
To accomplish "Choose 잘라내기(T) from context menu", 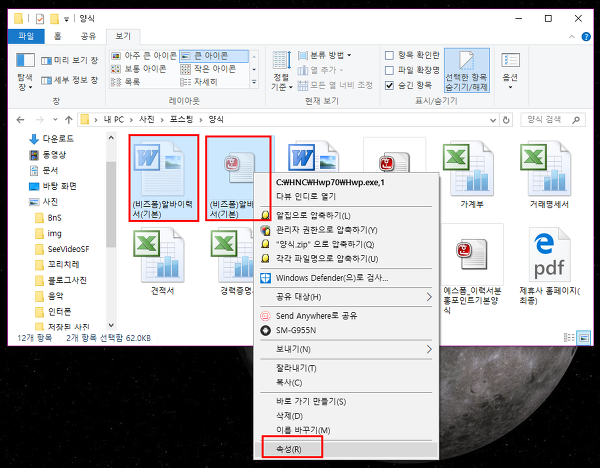I will 346,368.
